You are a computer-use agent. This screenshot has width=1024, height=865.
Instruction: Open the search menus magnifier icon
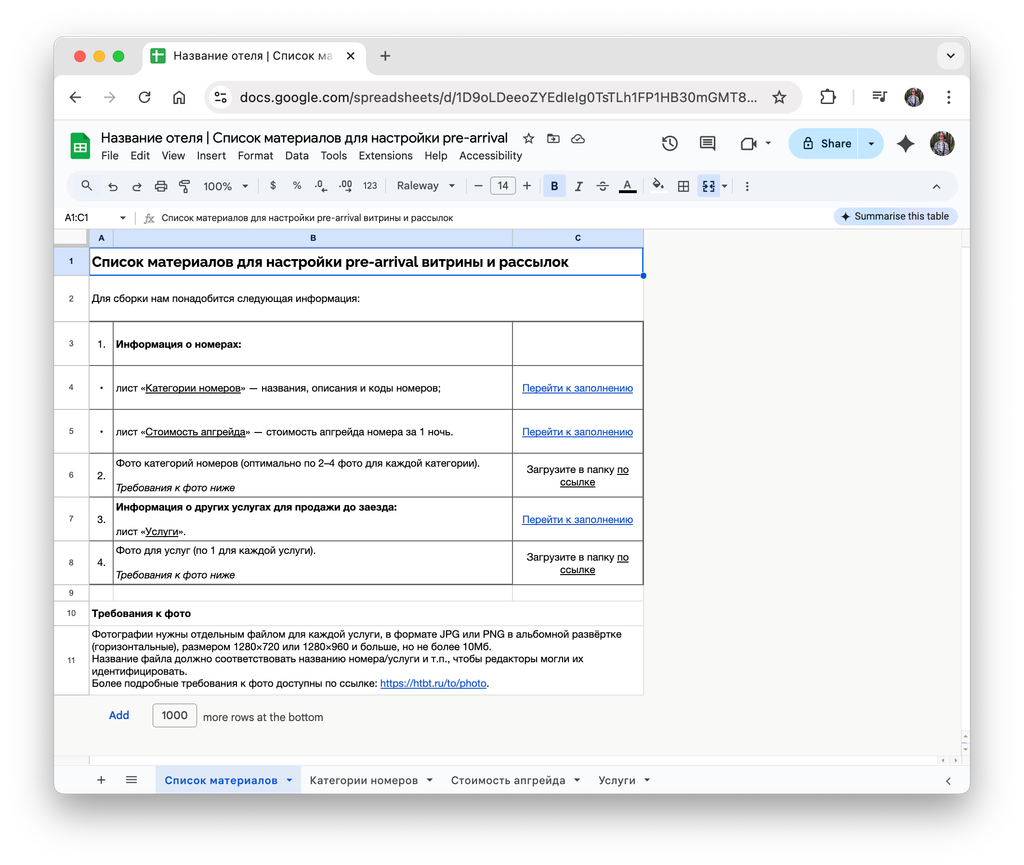(86, 186)
